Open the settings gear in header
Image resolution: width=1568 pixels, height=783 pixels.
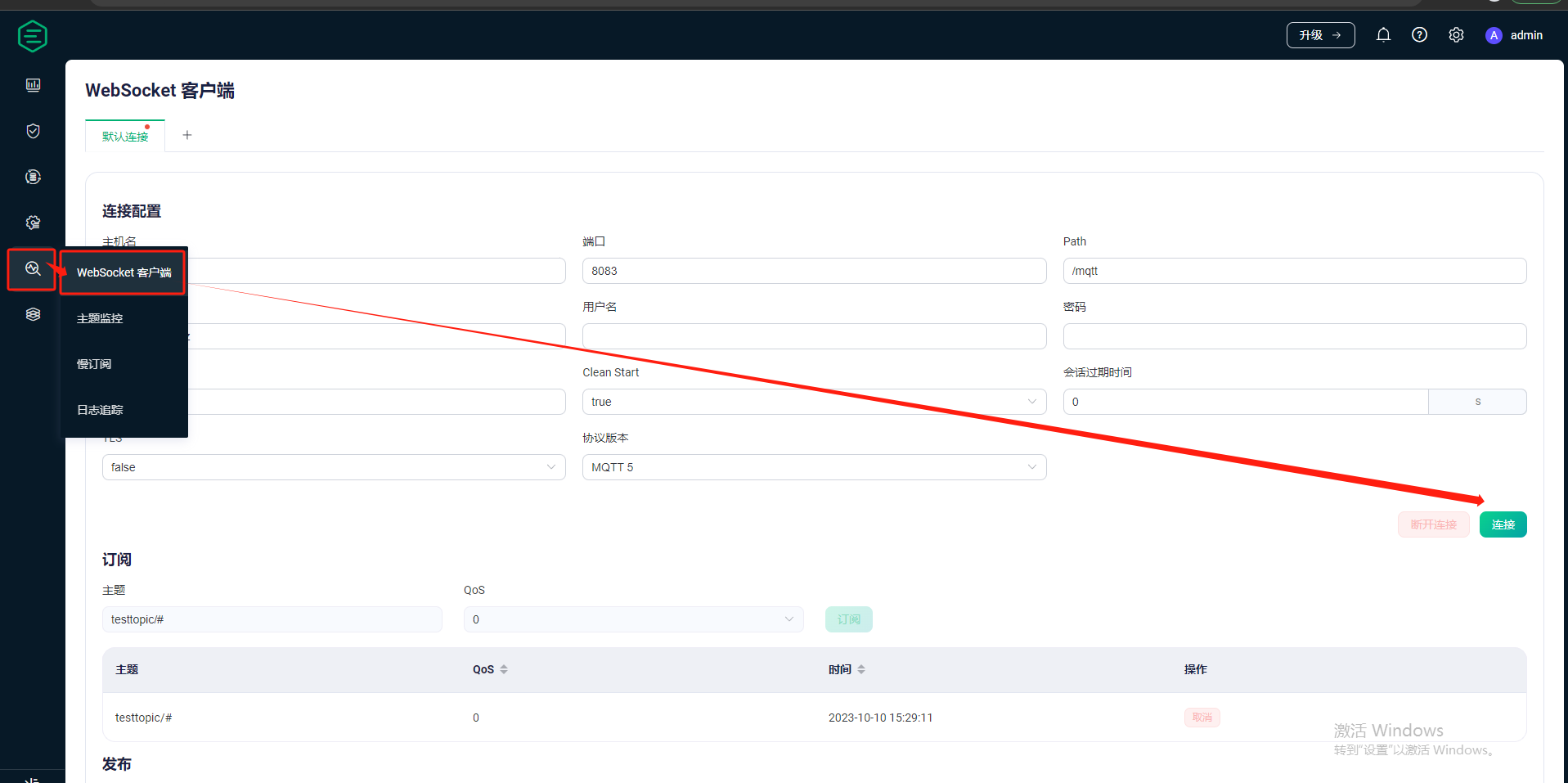coord(1456,35)
